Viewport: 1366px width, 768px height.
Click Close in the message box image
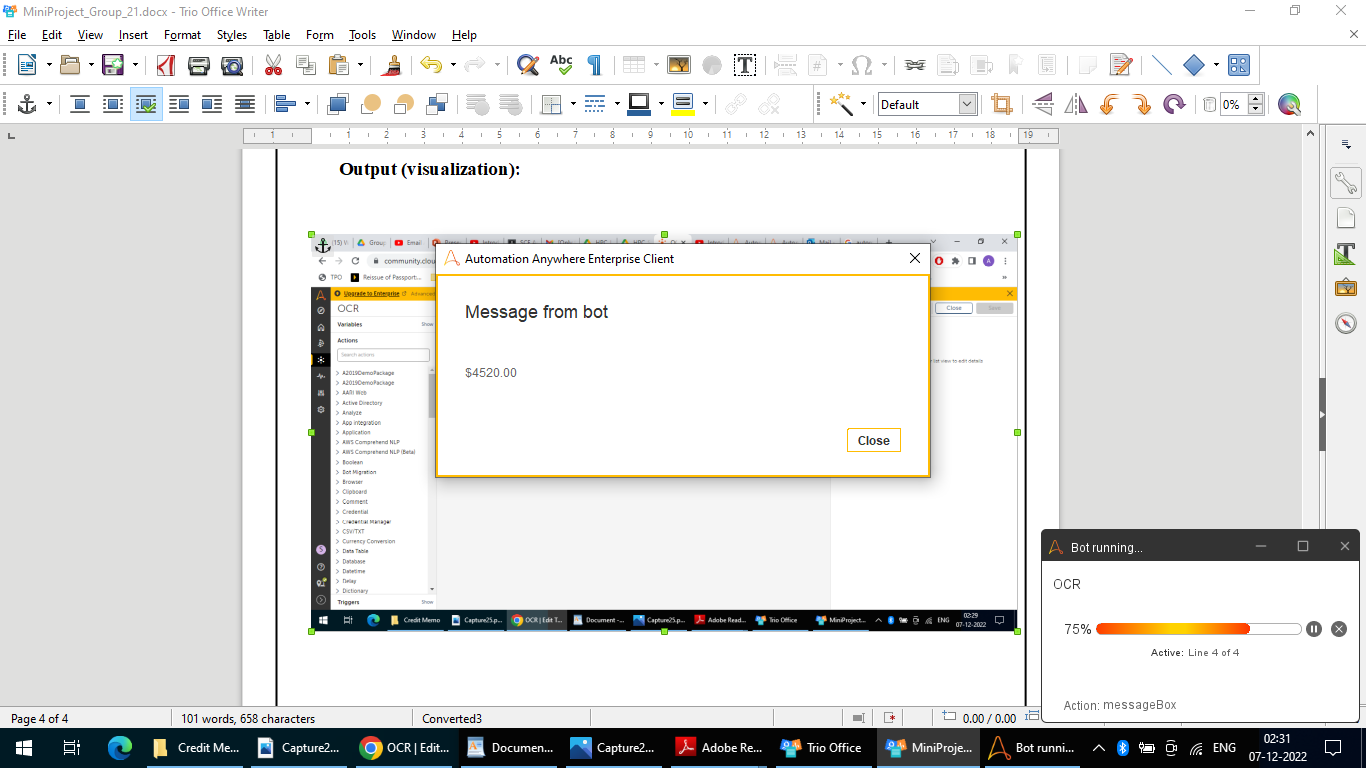tap(873, 440)
